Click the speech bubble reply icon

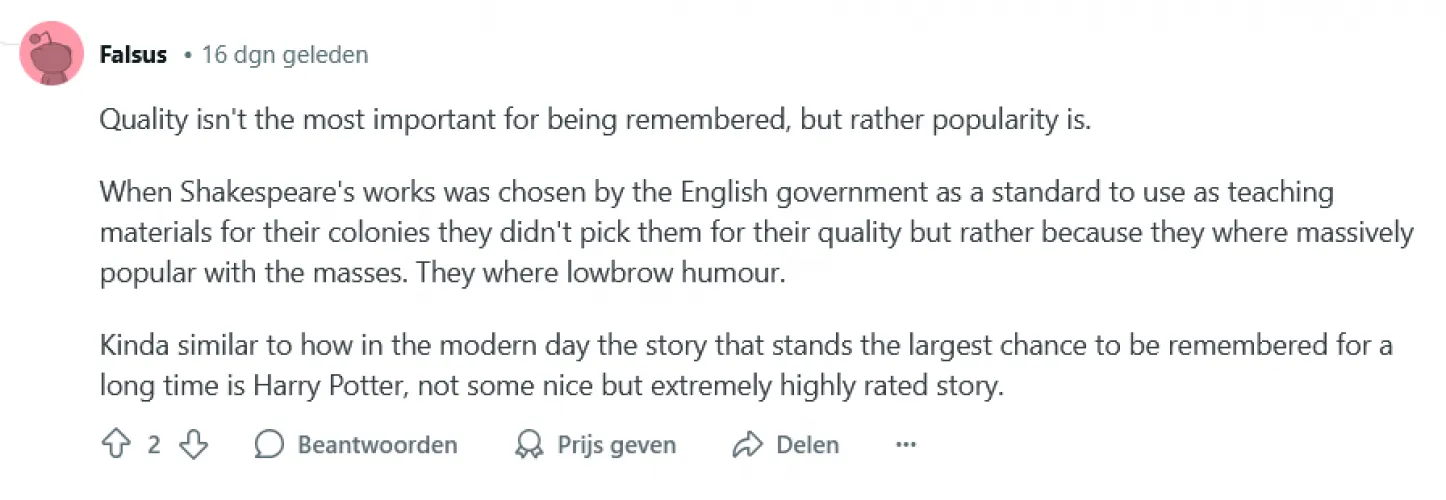click(269, 445)
